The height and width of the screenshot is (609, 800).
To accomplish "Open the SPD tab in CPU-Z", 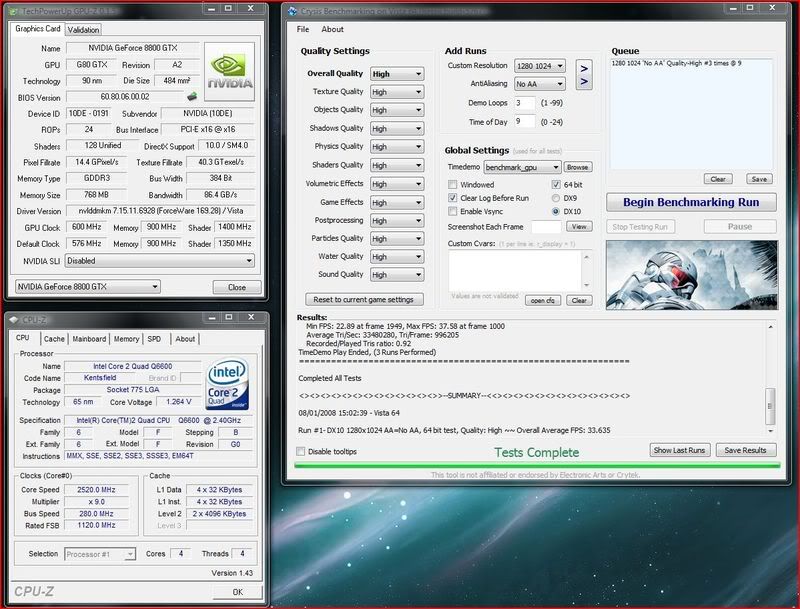I will pyautogui.click(x=154, y=339).
